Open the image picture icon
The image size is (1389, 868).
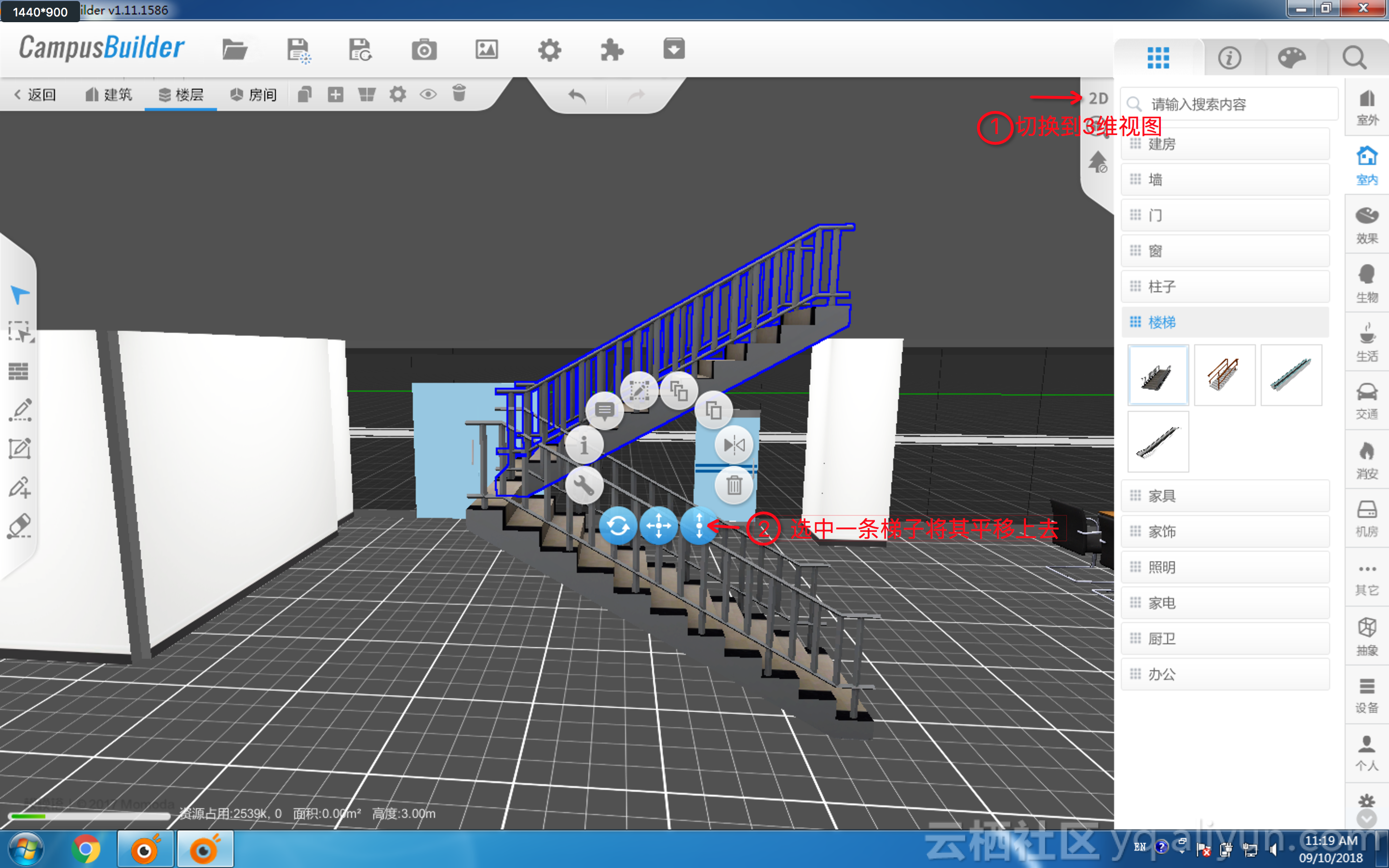pyautogui.click(x=487, y=49)
